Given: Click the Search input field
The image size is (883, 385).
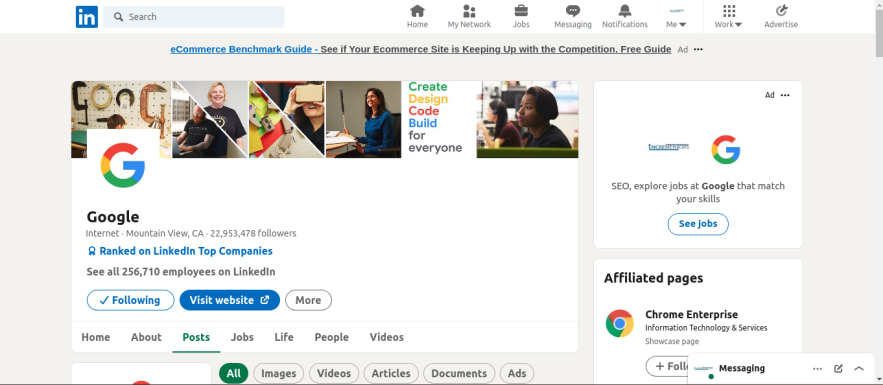Looking at the screenshot, I should [x=194, y=17].
